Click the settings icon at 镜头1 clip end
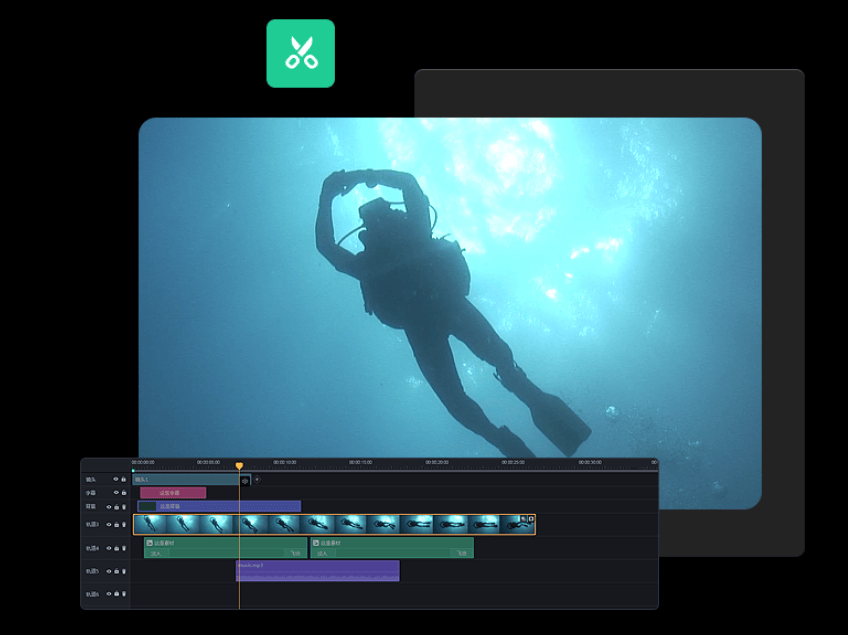848x635 pixels. pyautogui.click(x=245, y=481)
